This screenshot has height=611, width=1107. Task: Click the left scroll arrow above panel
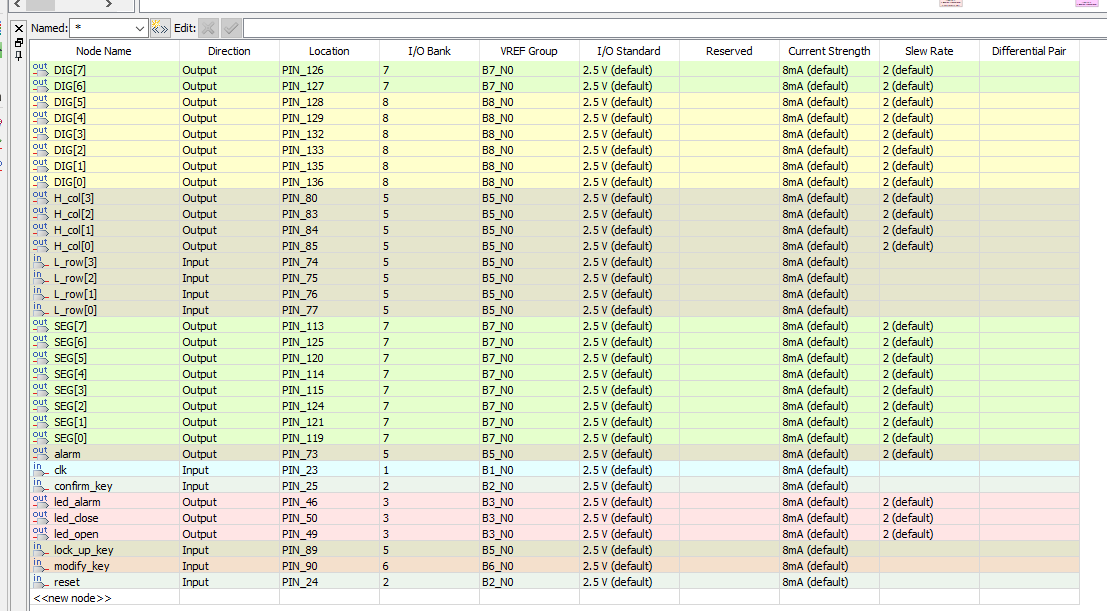click(x=17, y=4)
